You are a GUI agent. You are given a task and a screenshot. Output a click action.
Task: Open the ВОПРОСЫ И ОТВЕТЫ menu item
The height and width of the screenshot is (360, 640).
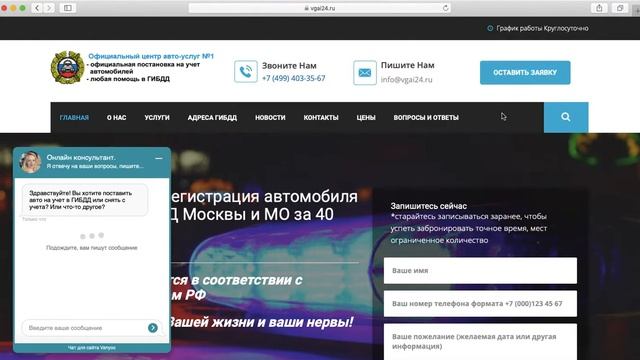click(426, 118)
